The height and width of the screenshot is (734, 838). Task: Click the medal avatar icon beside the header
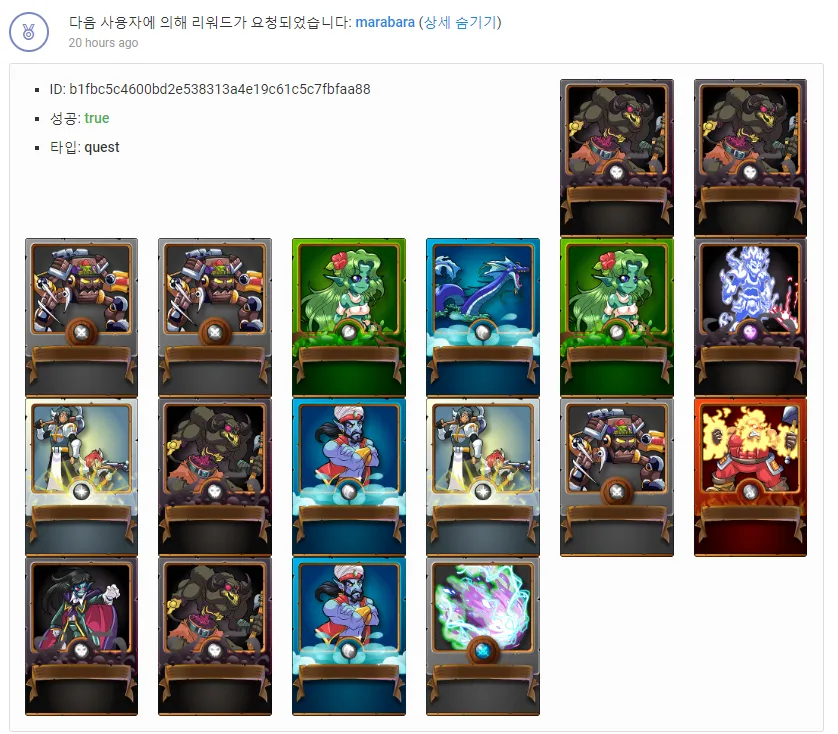[x=29, y=32]
